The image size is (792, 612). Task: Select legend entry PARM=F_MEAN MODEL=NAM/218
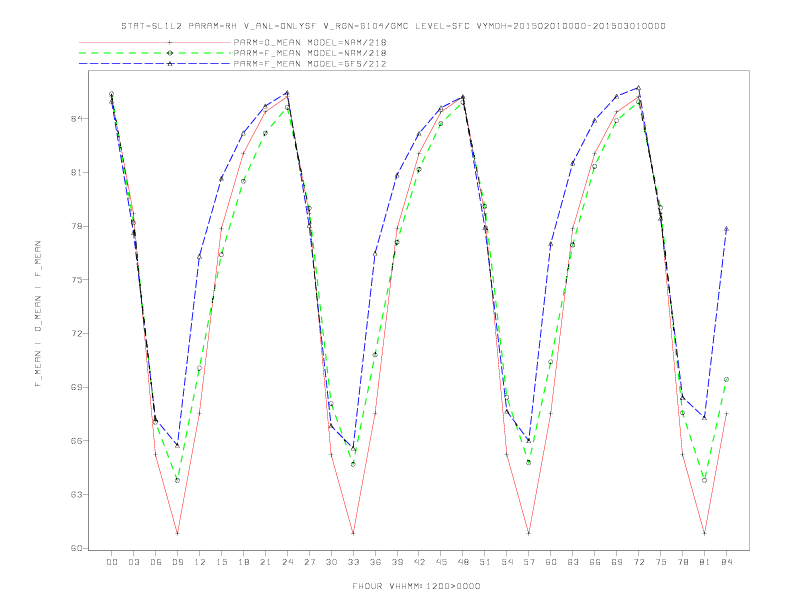[x=310, y=53]
